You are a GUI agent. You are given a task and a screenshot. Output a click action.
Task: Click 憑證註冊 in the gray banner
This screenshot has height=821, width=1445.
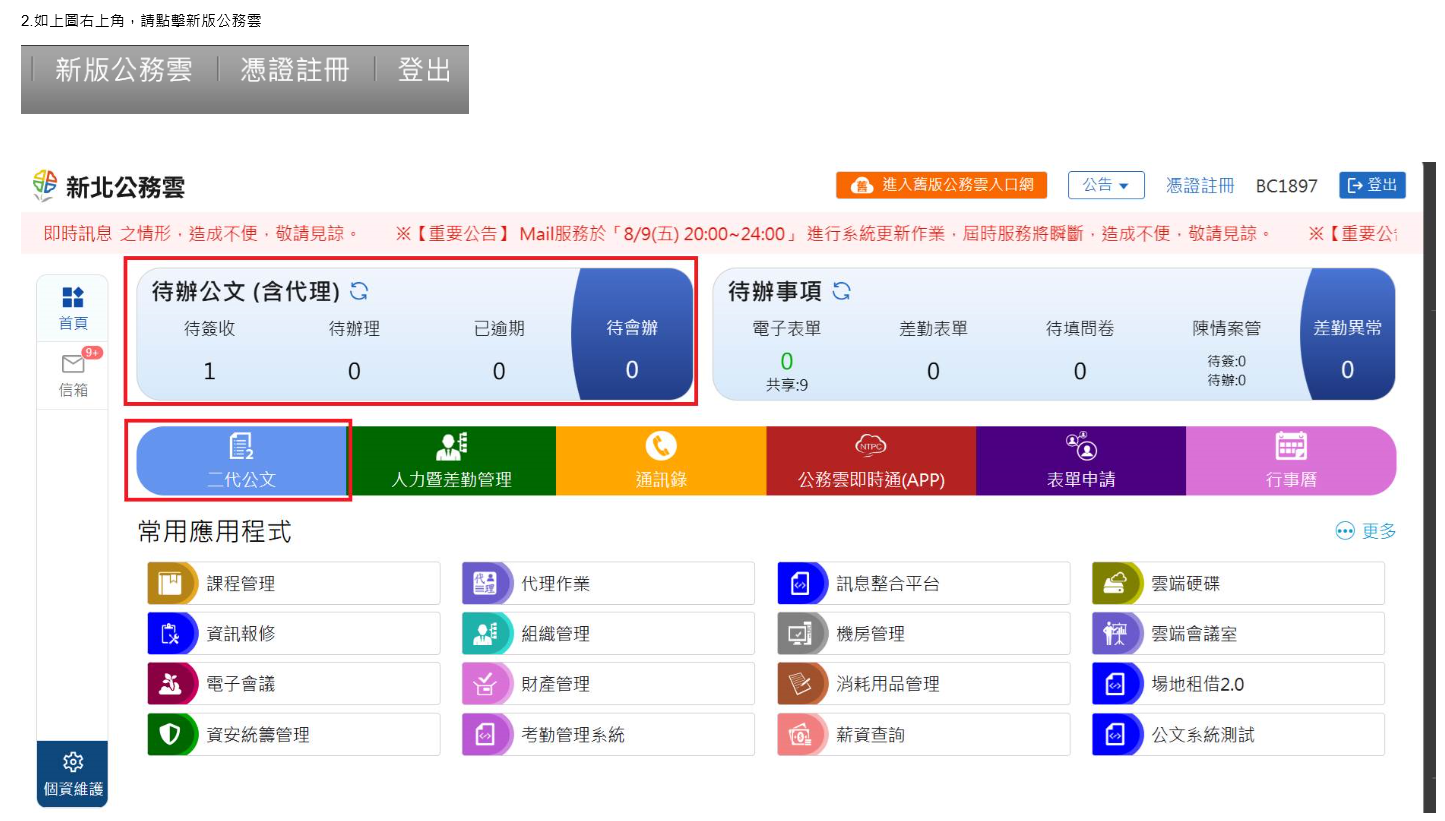click(295, 70)
